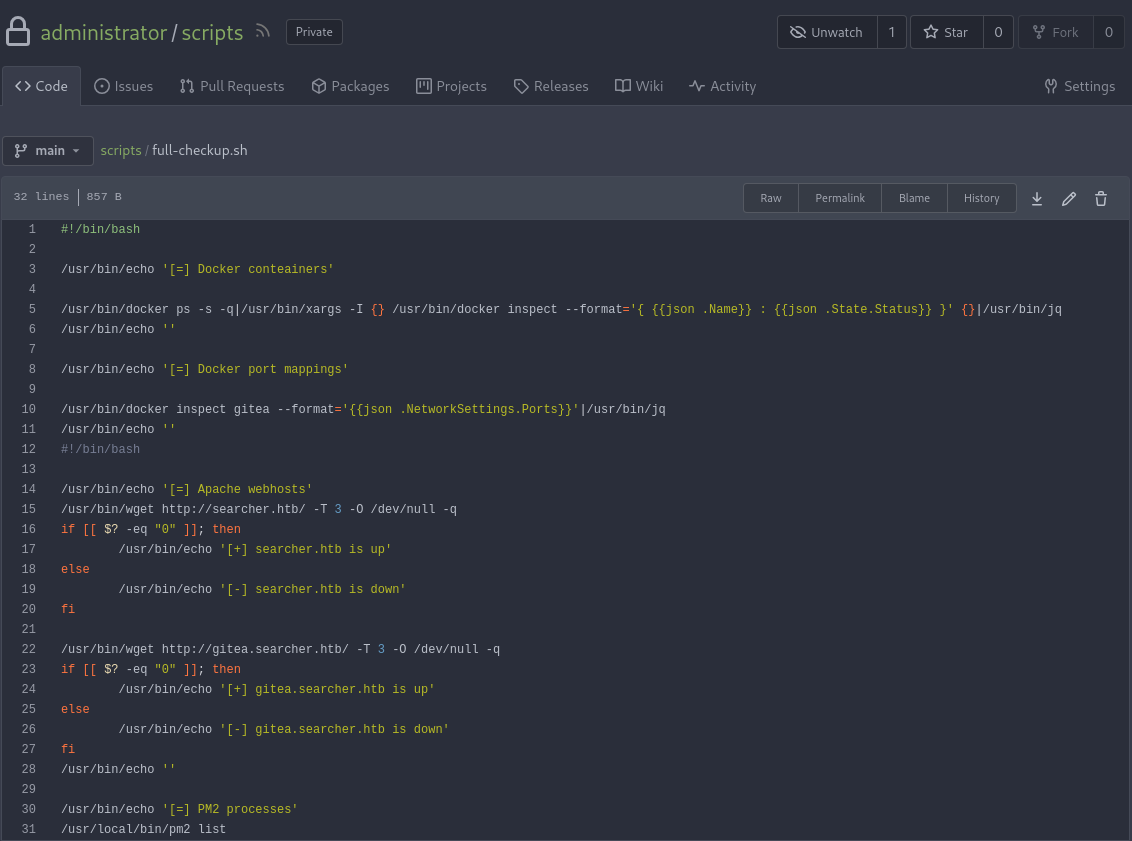Click the 'PM2 processes' echo line
This screenshot has height=841, width=1132.
tap(179, 809)
